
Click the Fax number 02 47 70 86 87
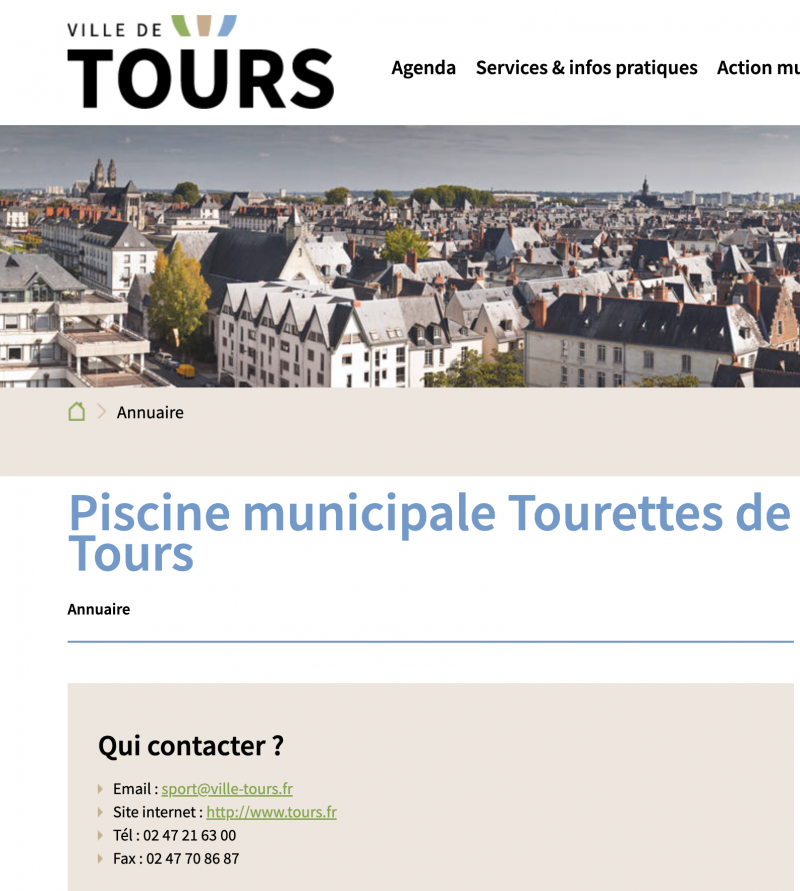click(192, 858)
